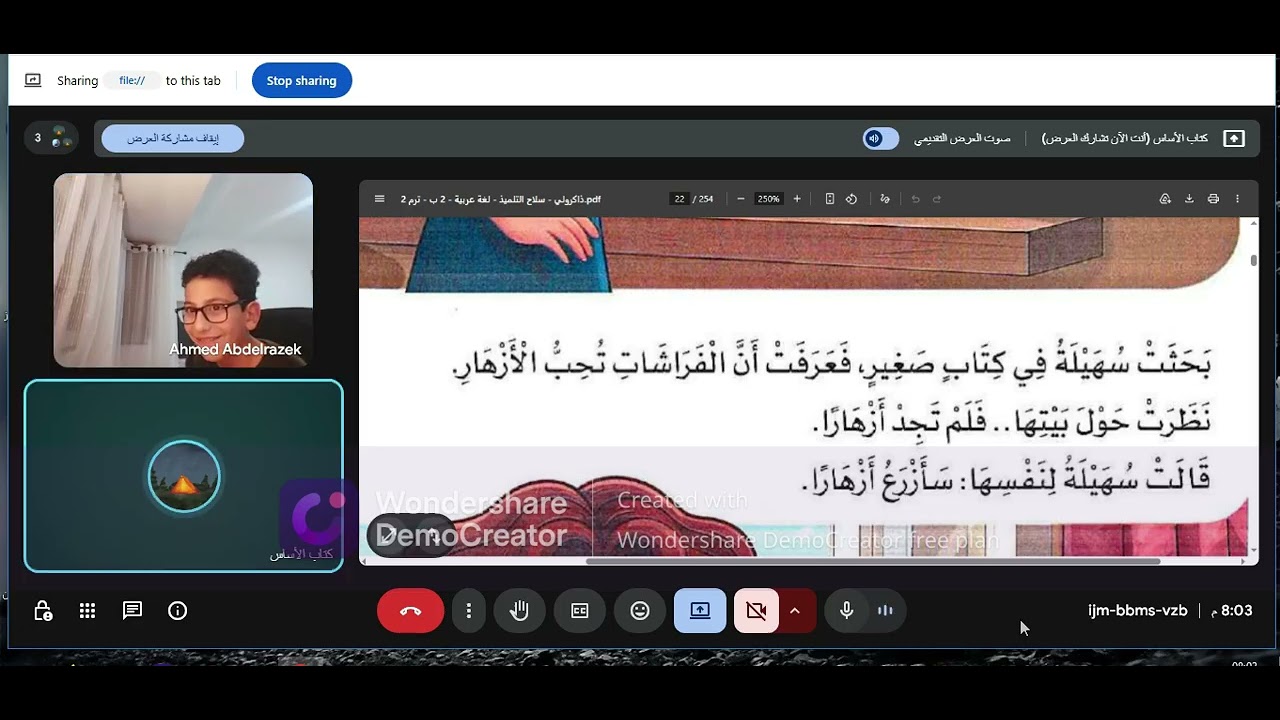Open the chat with everyone panel
The width and height of the screenshot is (1280, 720).
coord(132,611)
